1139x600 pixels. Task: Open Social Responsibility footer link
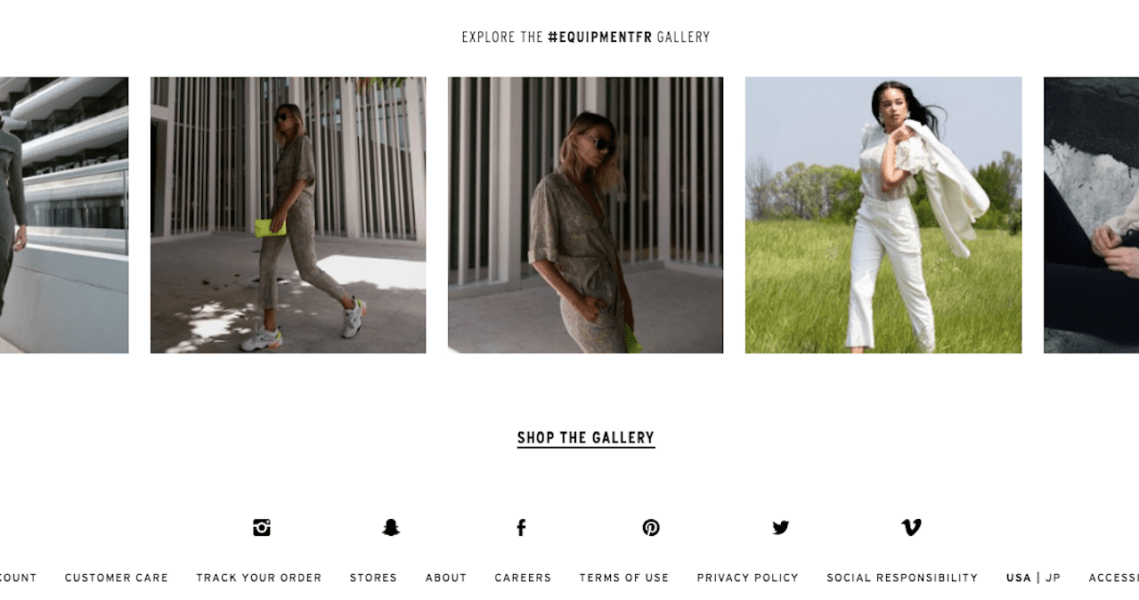coord(902,577)
